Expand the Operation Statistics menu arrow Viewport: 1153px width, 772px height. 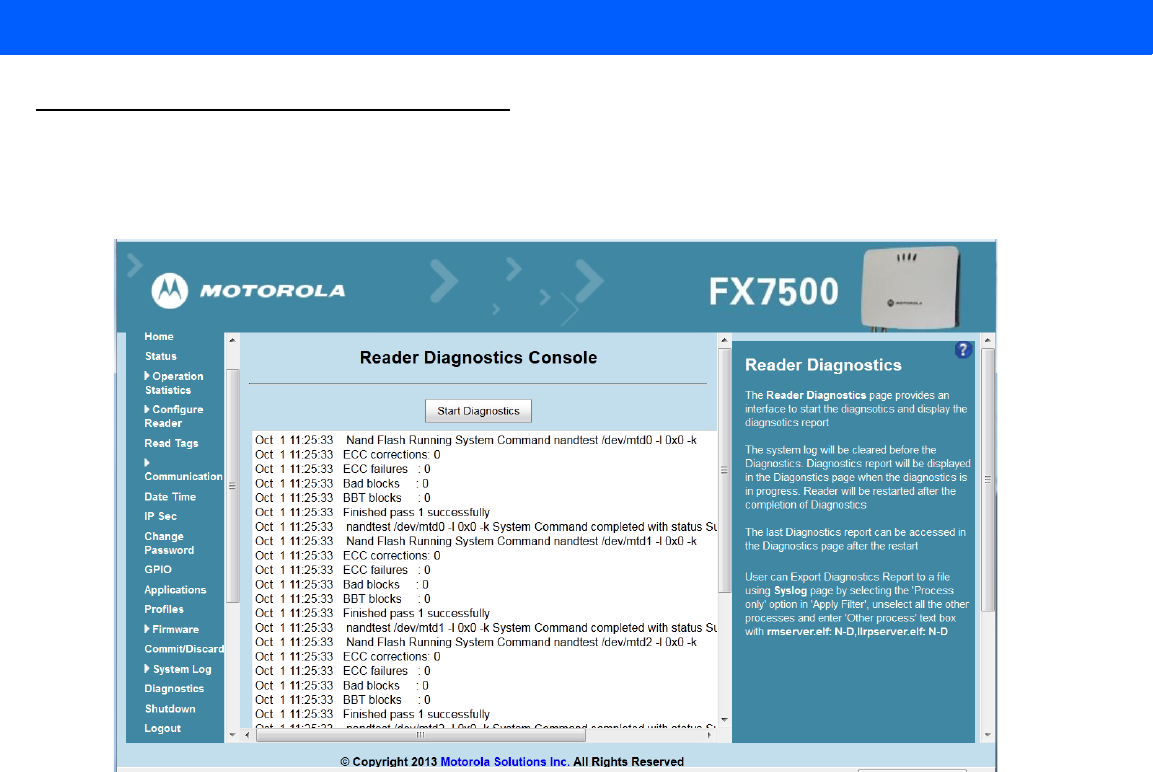147,376
